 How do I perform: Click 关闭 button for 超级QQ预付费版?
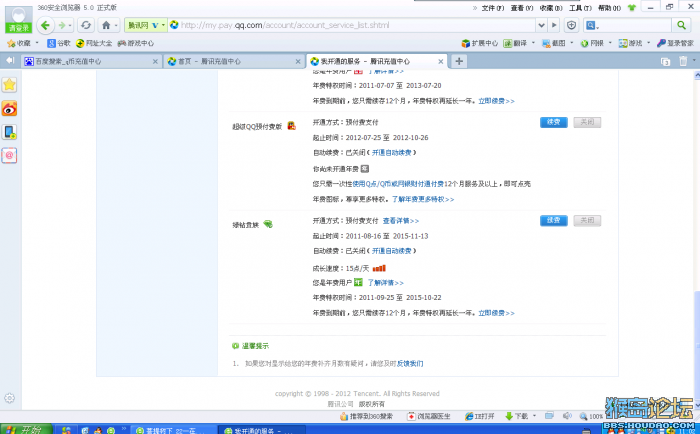[x=587, y=122]
